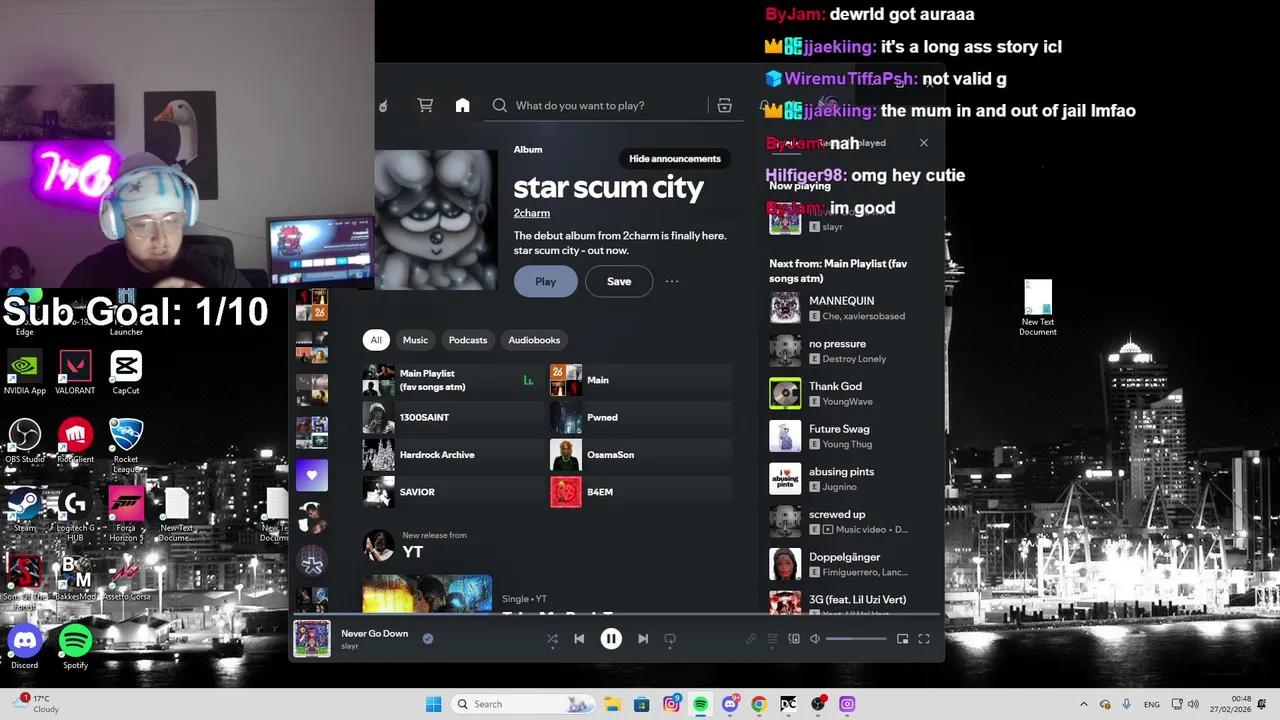
Task: Toggle repeat mode in player bar
Action: coord(670,639)
